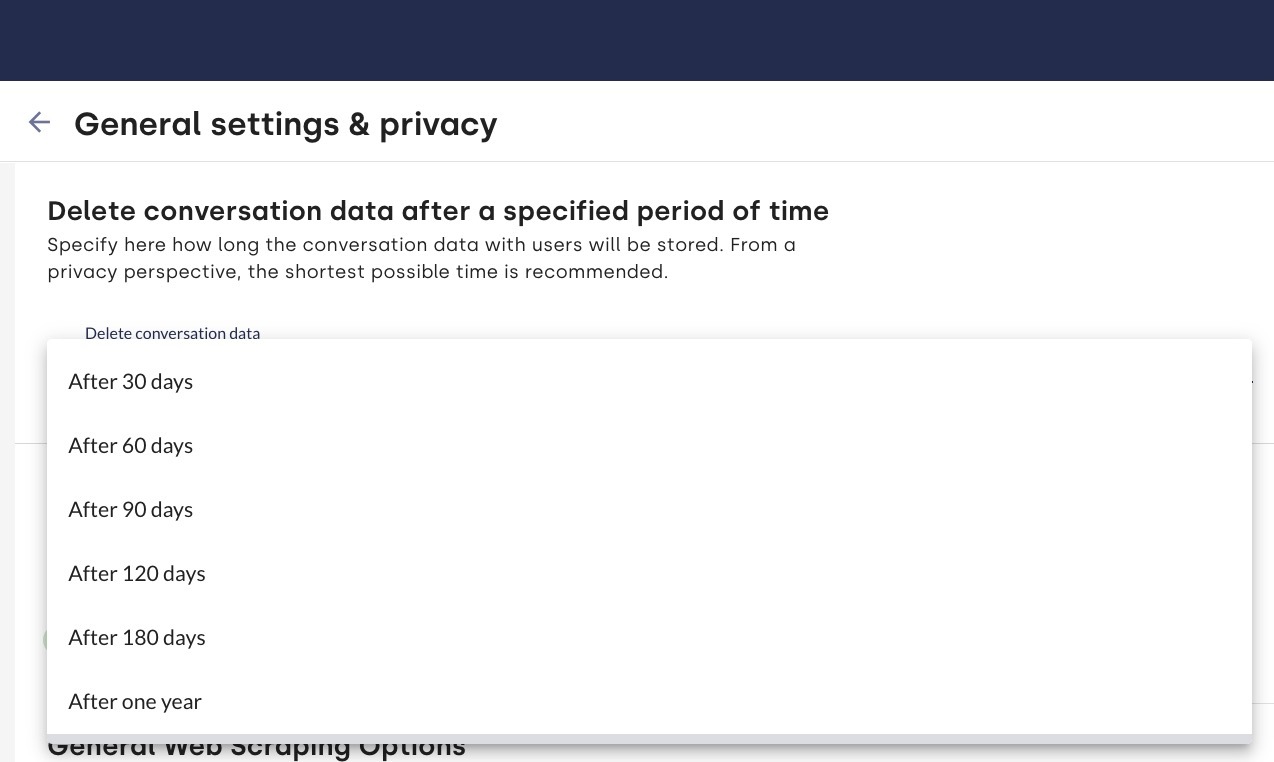The height and width of the screenshot is (762, 1274).
Task: Pick the After 180 days option
Action: click(136, 637)
